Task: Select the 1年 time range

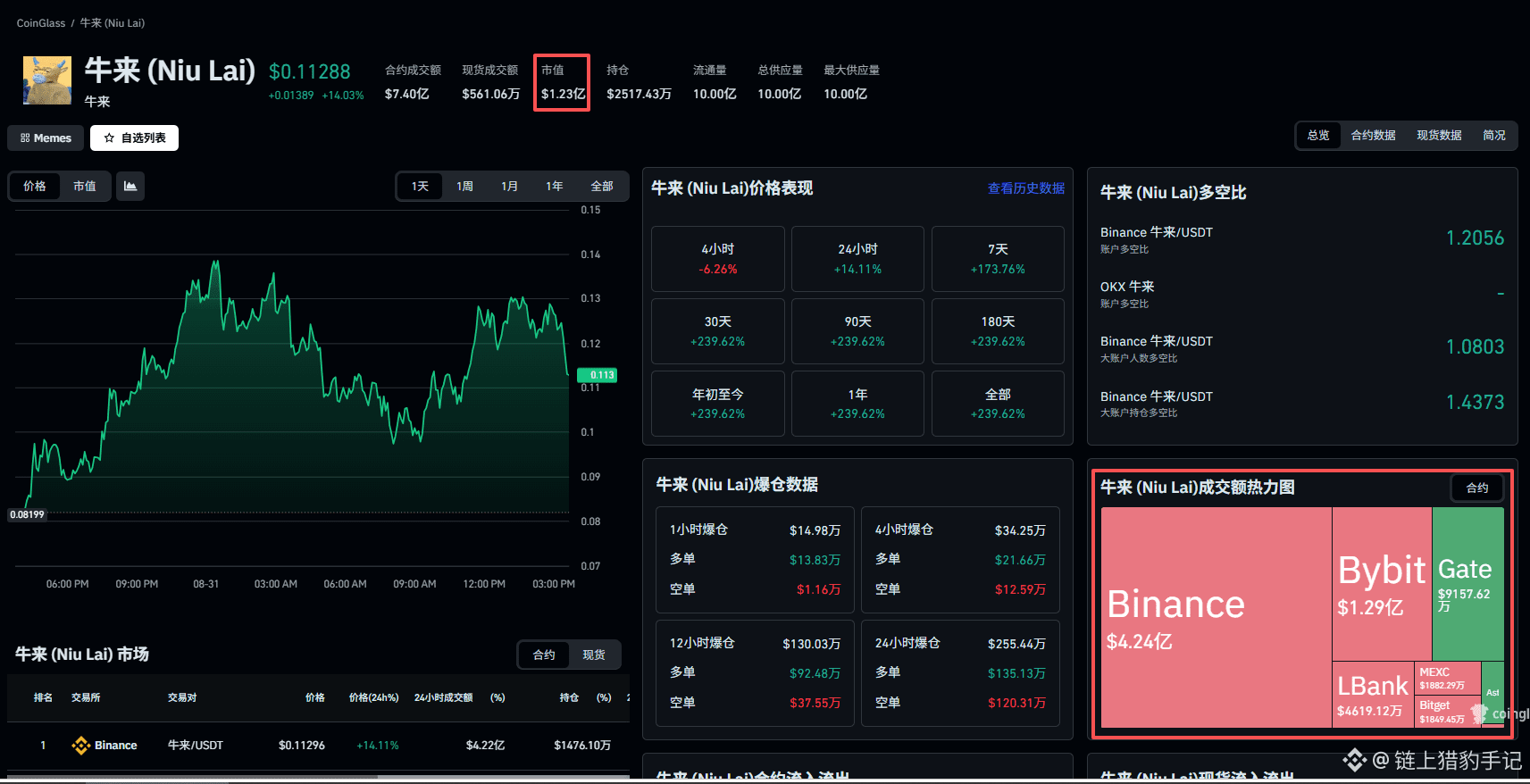Action: pos(554,186)
